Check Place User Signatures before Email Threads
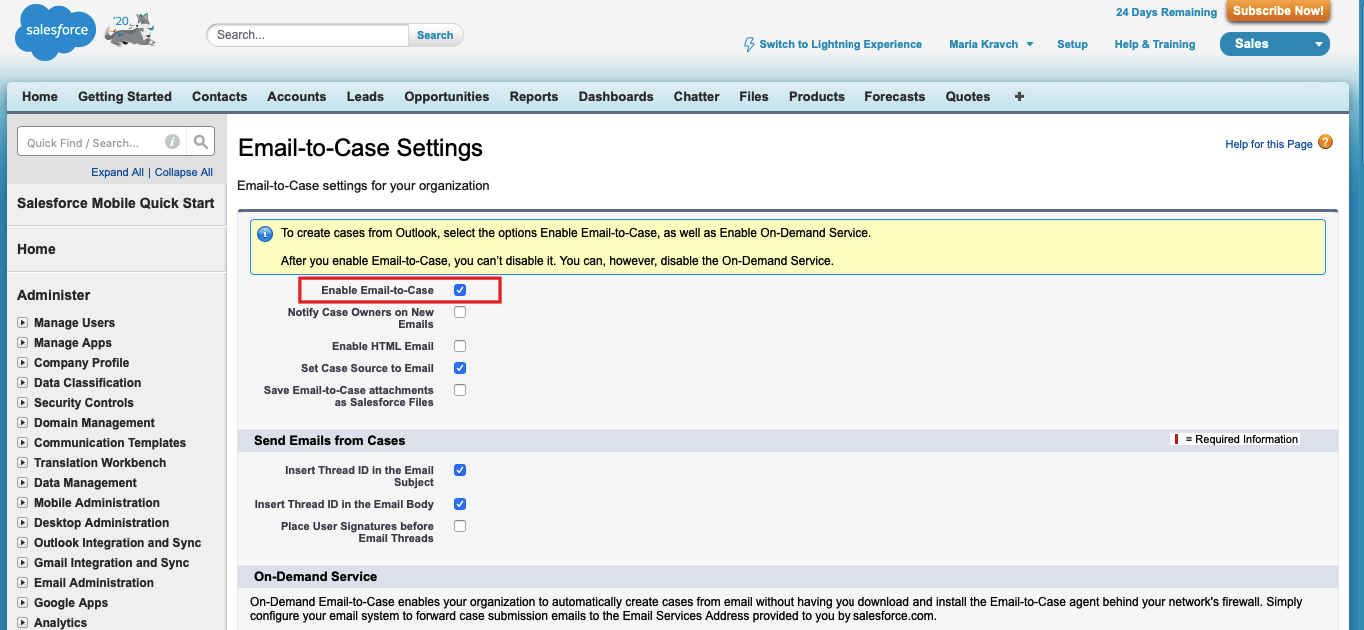Screen dimensions: 1364x630 coord(460,526)
